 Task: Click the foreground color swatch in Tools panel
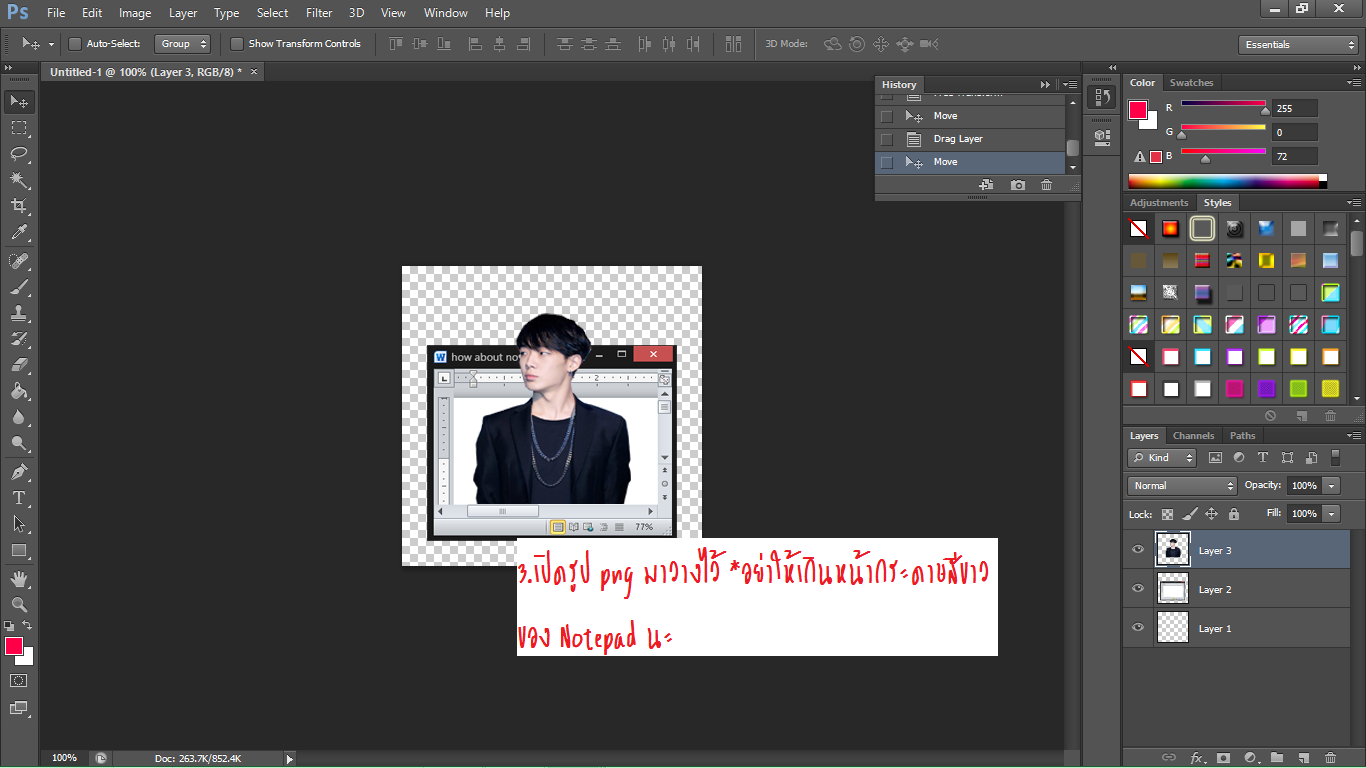[14, 646]
